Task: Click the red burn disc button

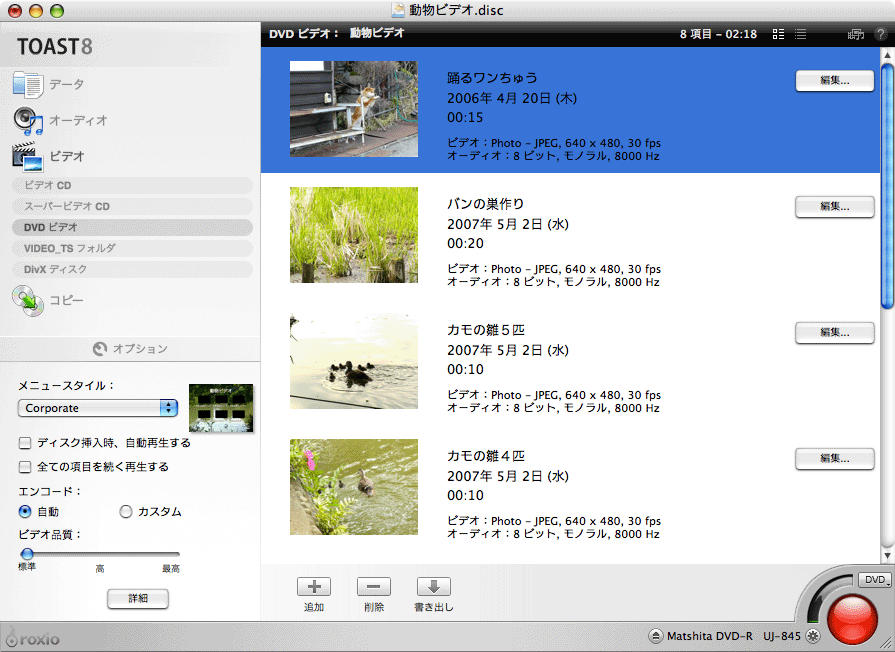Action: (852, 618)
